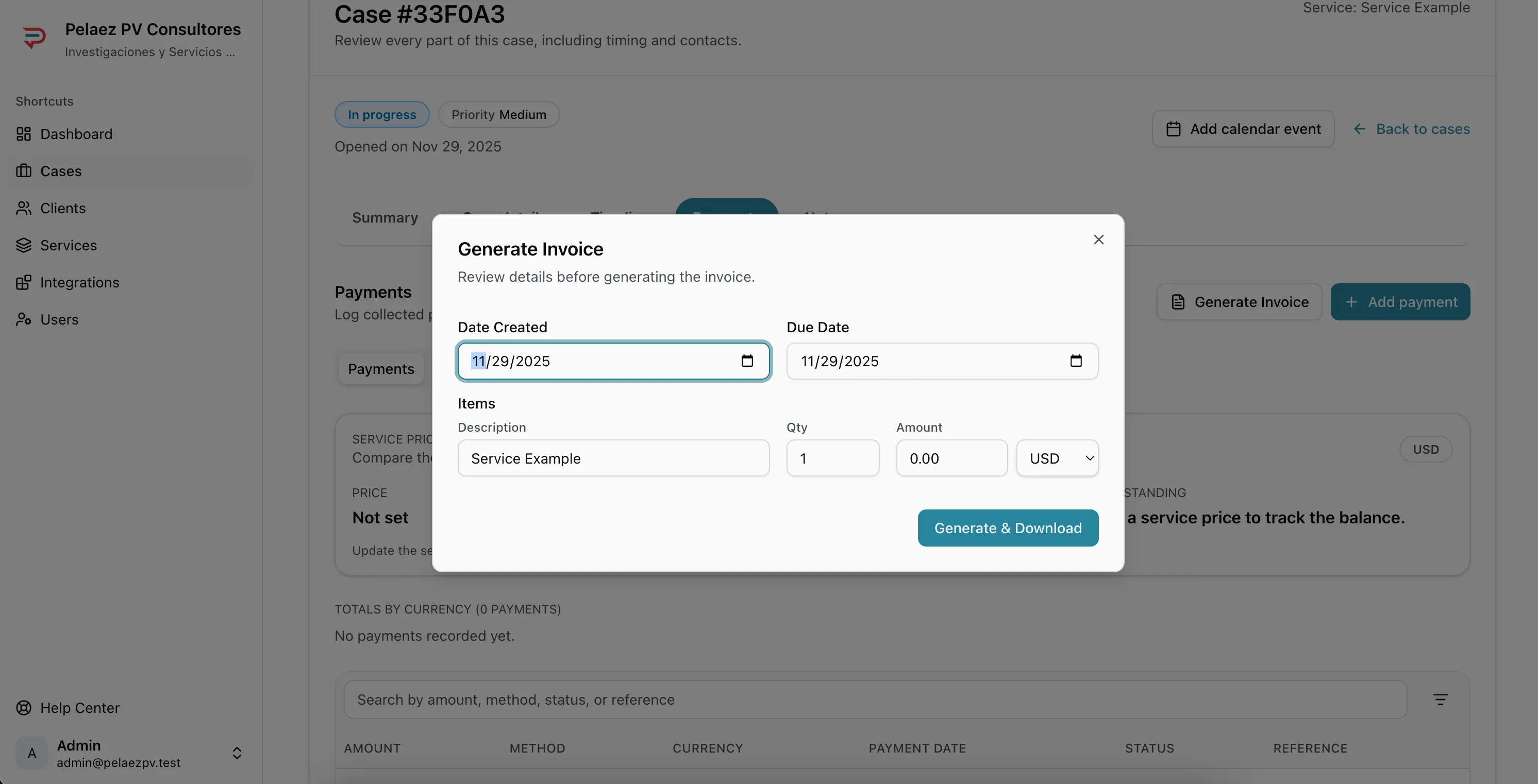This screenshot has height=784, width=1538.
Task: Expand the Admin account switcher
Action: point(237,754)
